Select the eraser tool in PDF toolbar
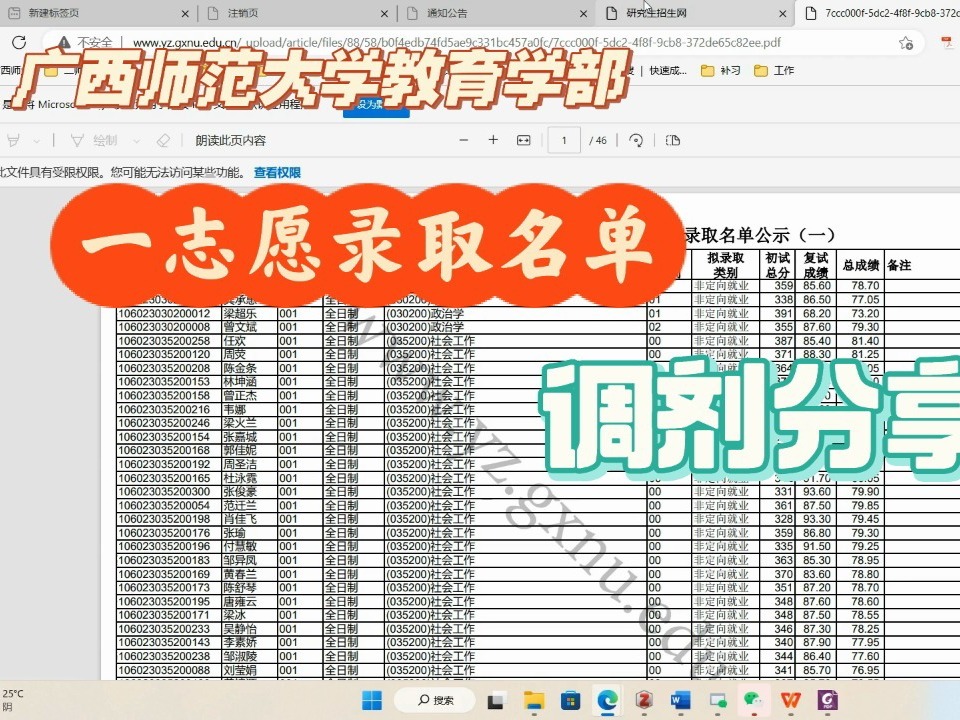 (x=163, y=141)
